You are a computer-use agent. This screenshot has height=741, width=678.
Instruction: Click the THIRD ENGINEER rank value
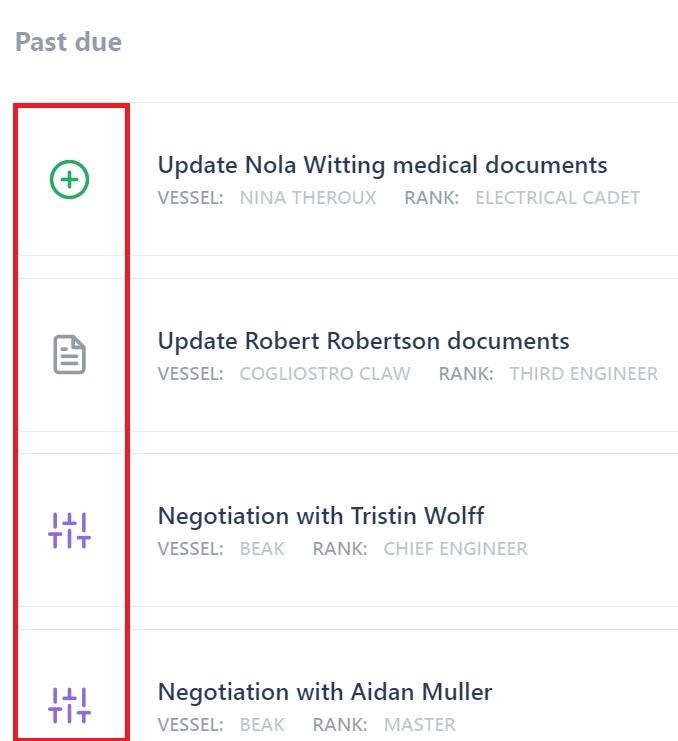(x=583, y=374)
